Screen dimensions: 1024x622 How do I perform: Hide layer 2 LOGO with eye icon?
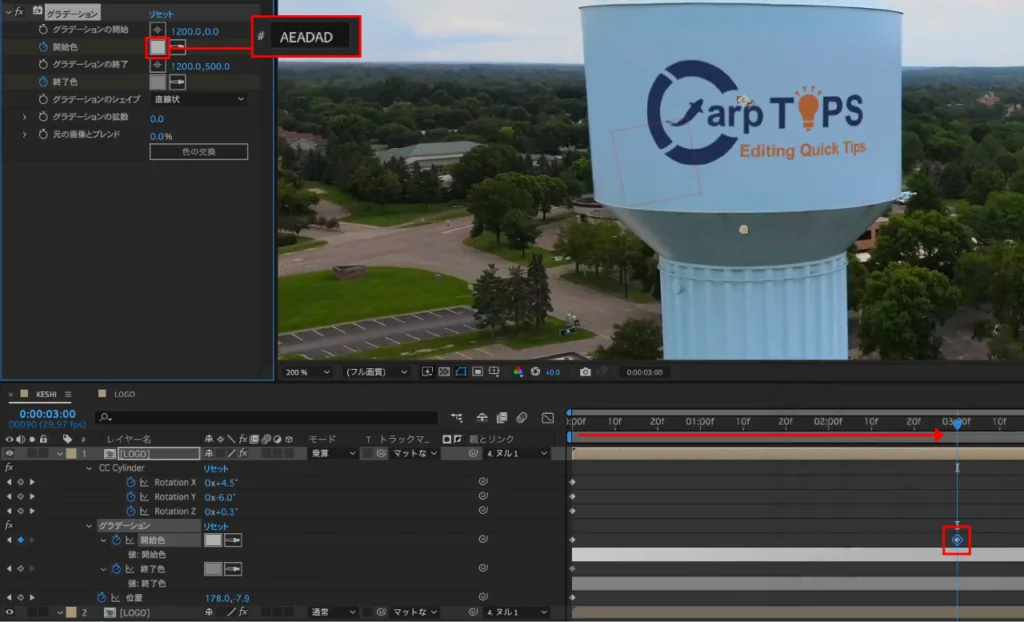click(9, 612)
